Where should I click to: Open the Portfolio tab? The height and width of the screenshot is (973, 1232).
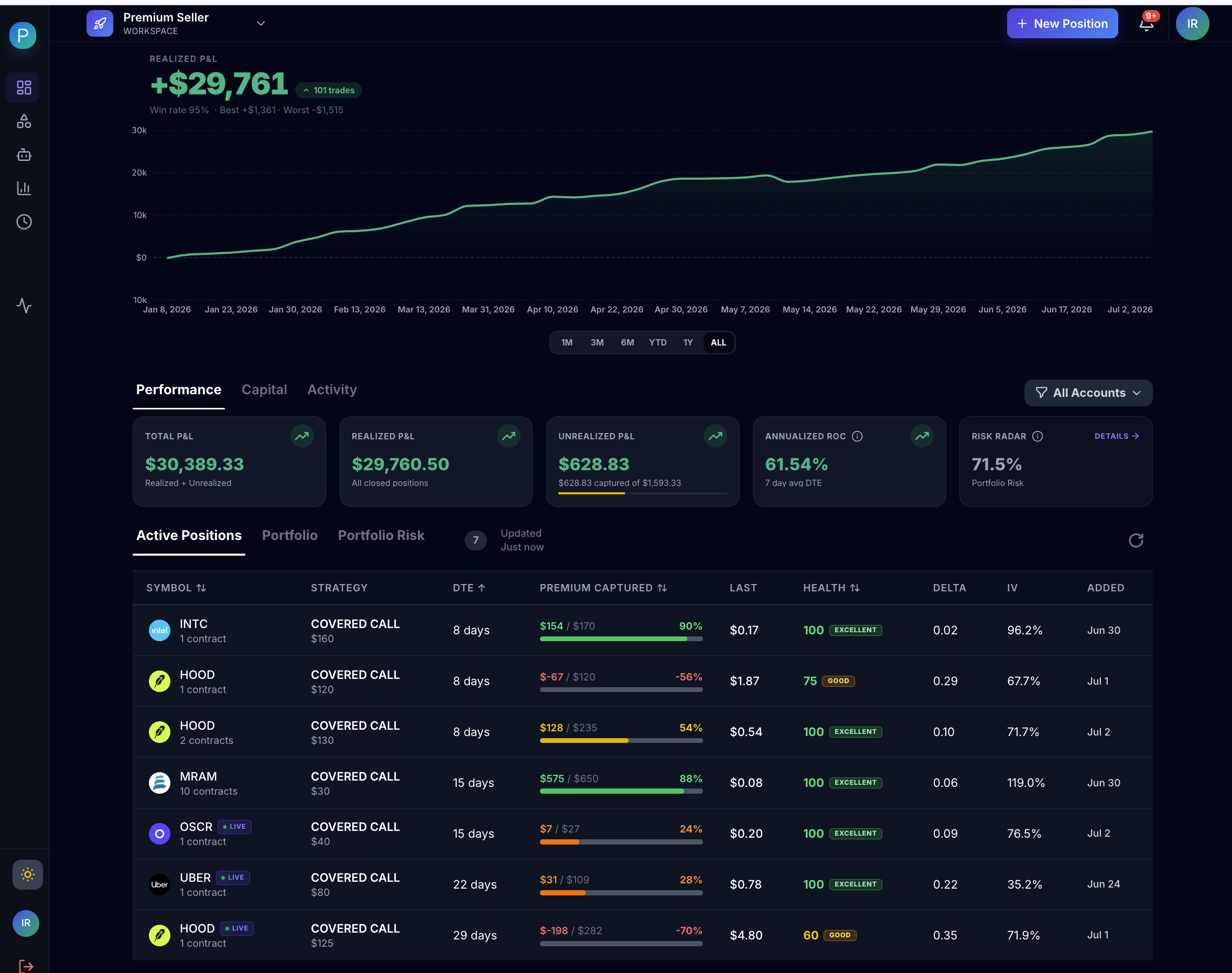tap(289, 535)
